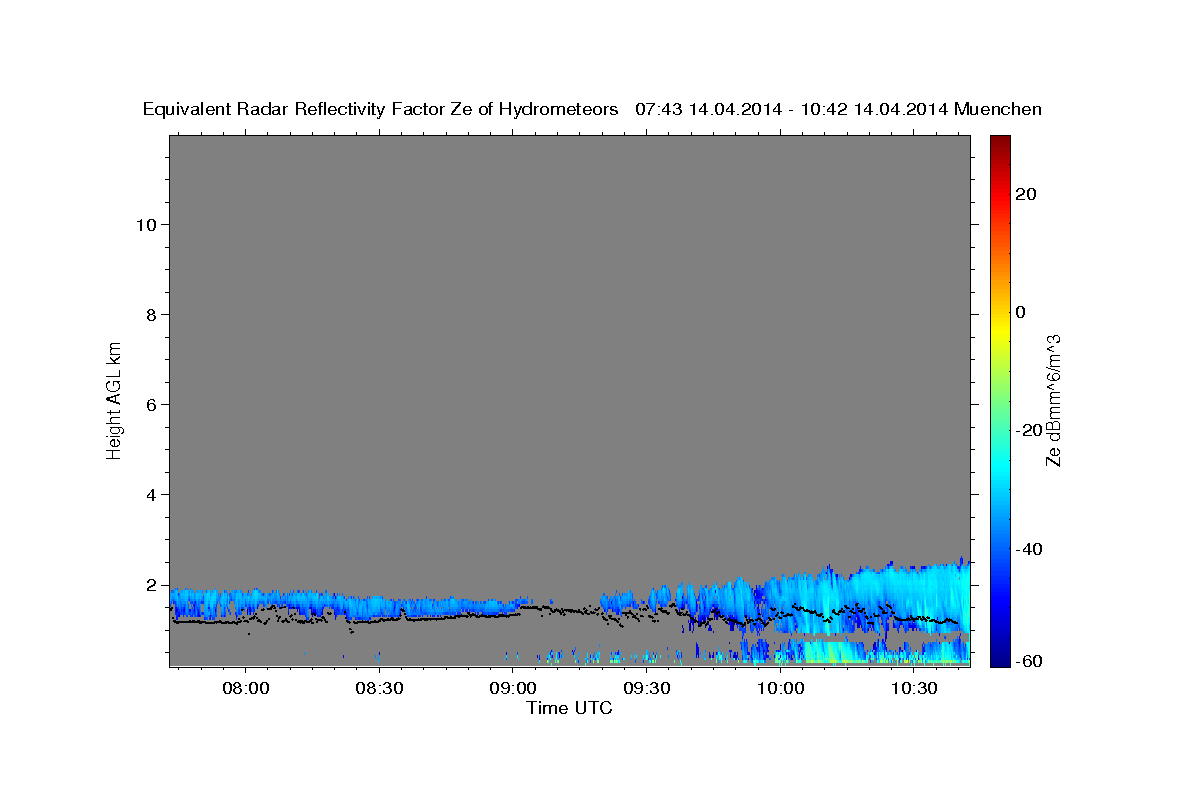Click the colorbar label 0
This screenshot has height=800, width=1200.
[x=1021, y=312]
